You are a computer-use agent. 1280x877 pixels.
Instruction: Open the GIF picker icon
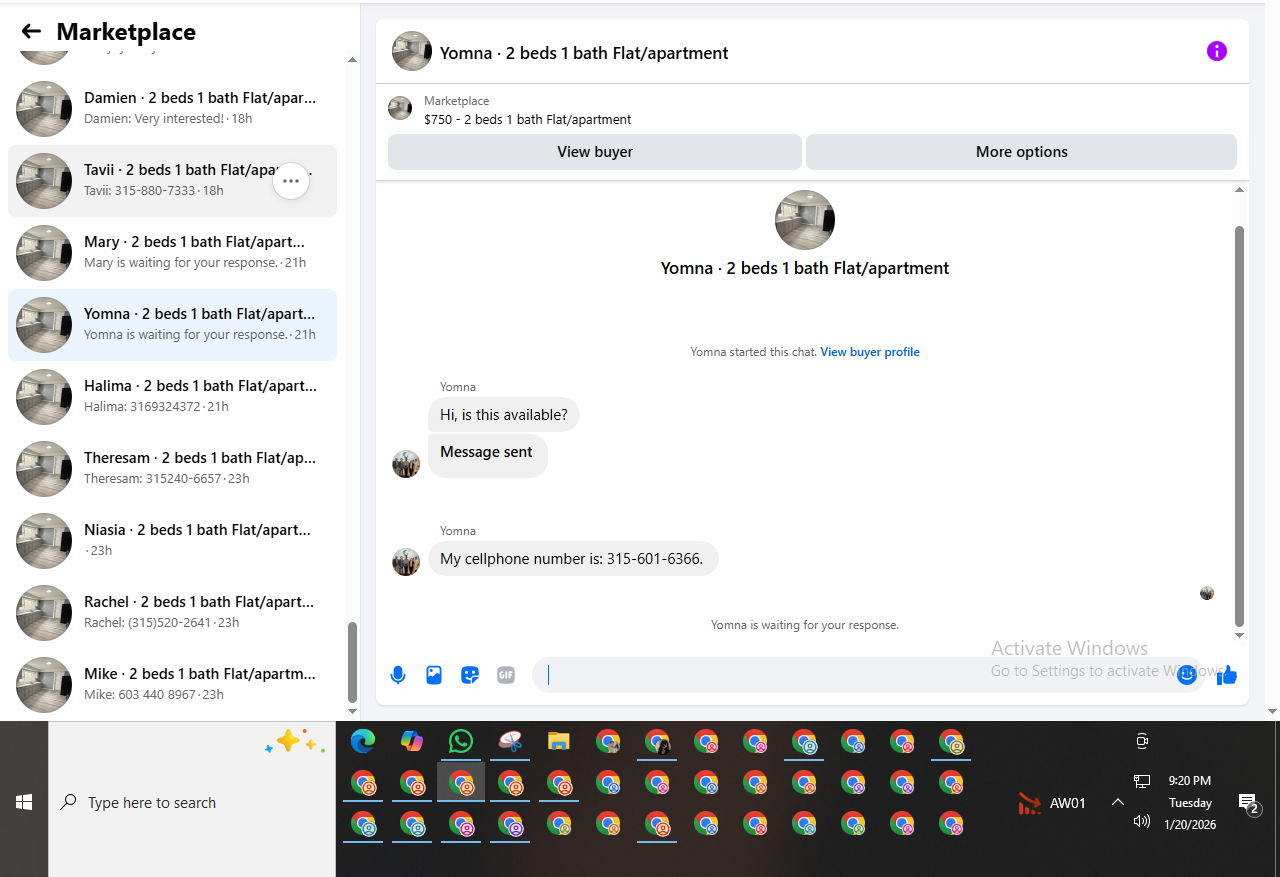506,675
